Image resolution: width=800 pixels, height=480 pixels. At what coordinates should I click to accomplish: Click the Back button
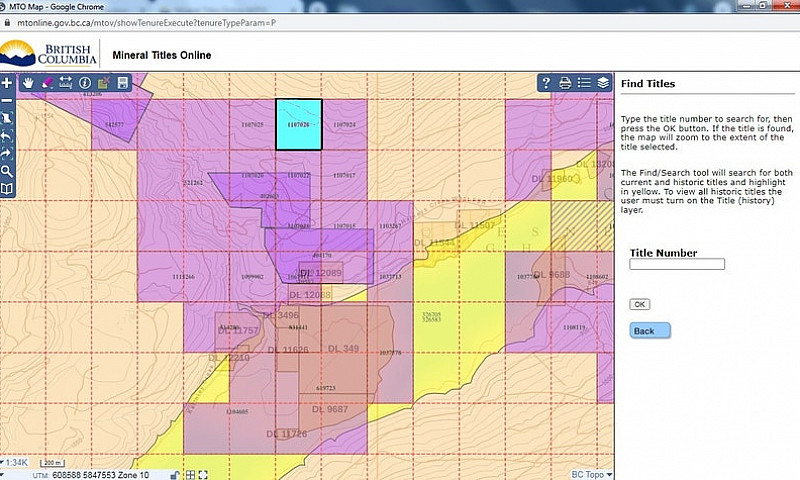coord(649,331)
